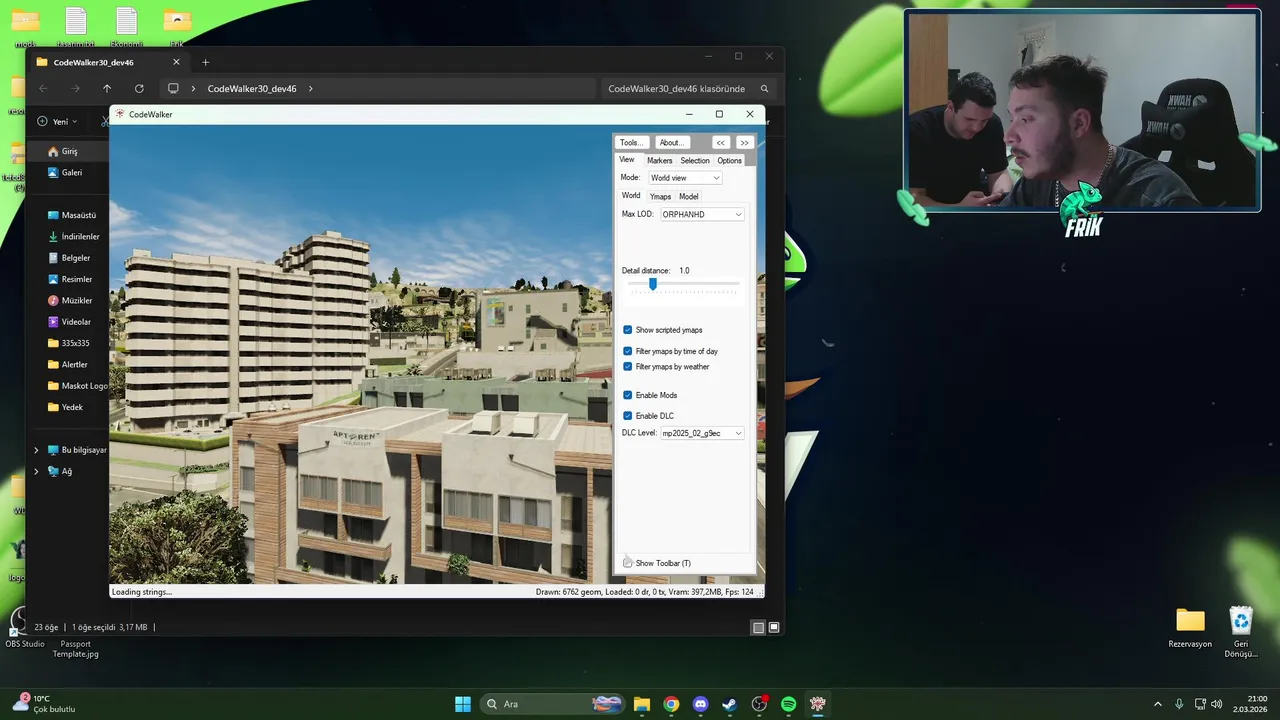Toggle Show scripted ymaps checkbox
The image size is (1280, 720).
(628, 330)
